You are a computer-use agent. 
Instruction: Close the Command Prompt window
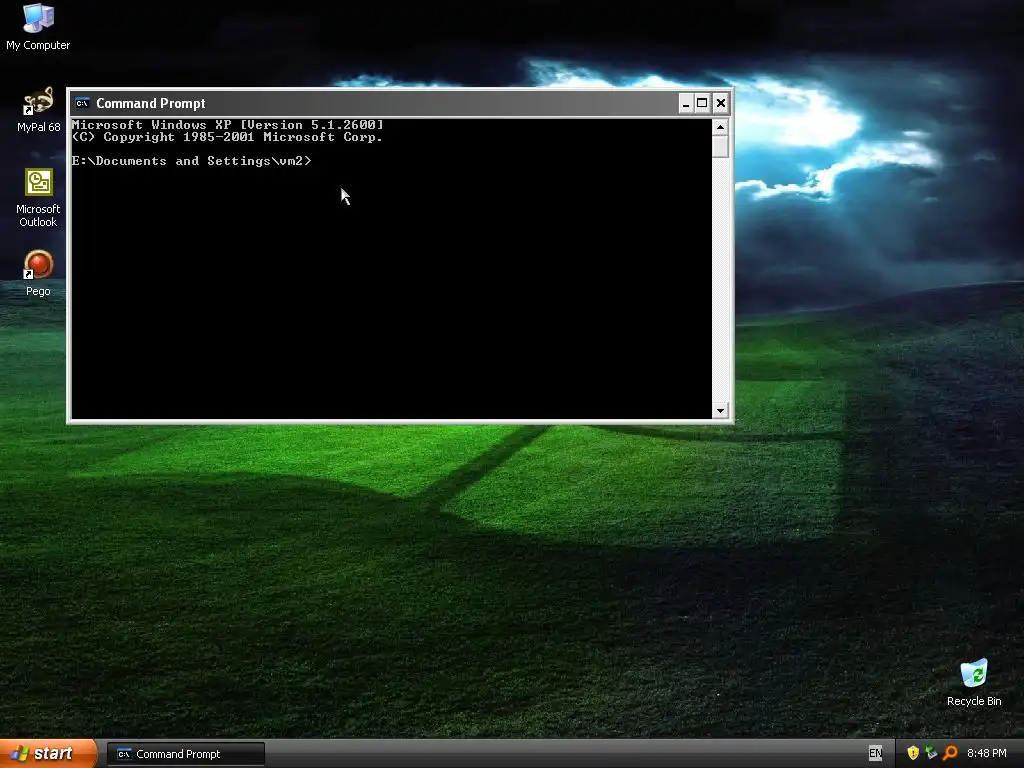coord(720,103)
